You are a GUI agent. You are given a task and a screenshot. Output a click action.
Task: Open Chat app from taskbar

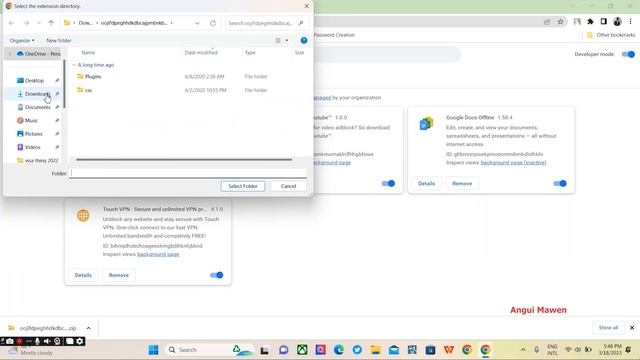coord(284,350)
